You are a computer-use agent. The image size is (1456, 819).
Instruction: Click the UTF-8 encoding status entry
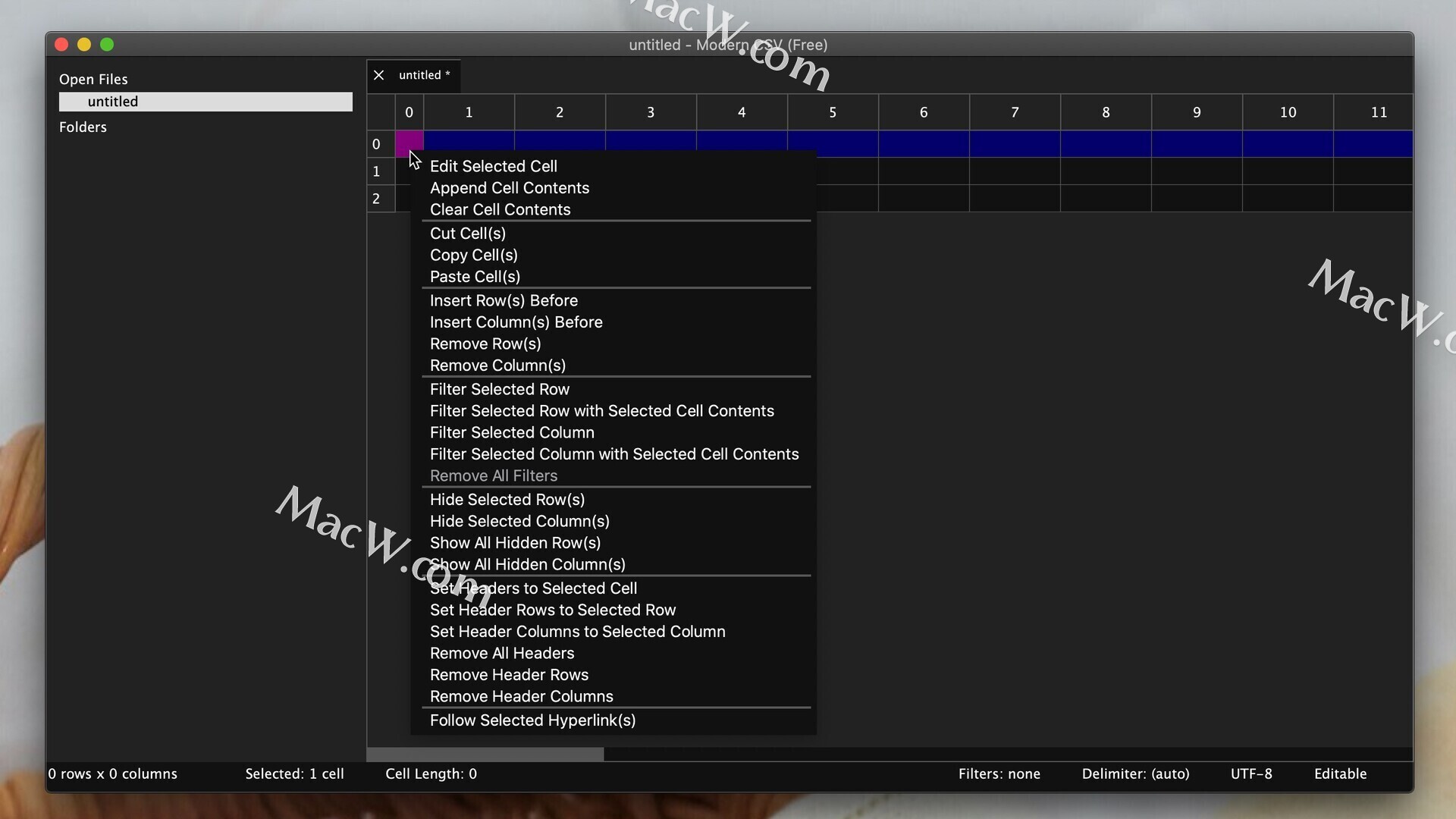pyautogui.click(x=1251, y=774)
